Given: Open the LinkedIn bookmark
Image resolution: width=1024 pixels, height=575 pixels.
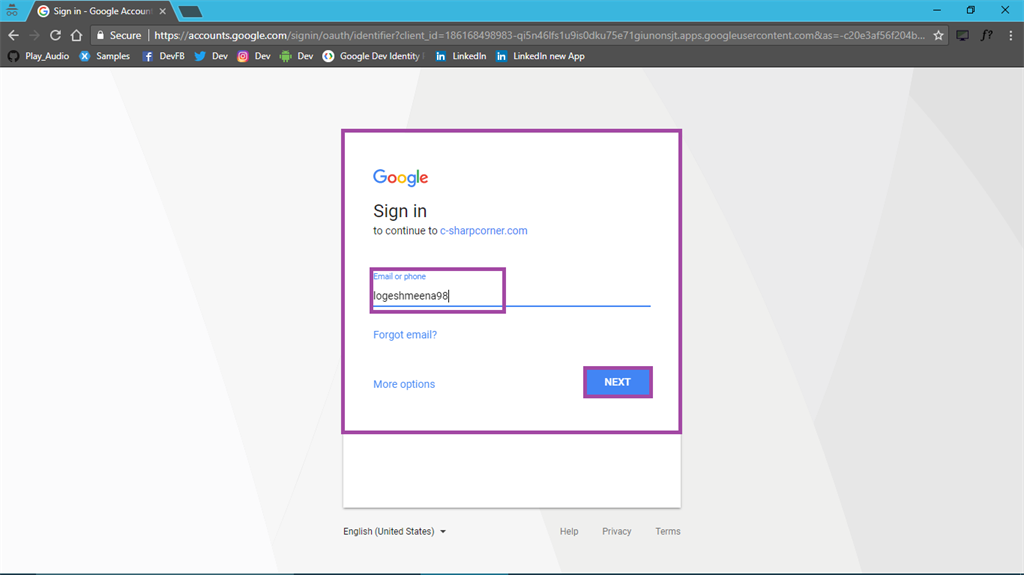Looking at the screenshot, I should click(x=461, y=56).
